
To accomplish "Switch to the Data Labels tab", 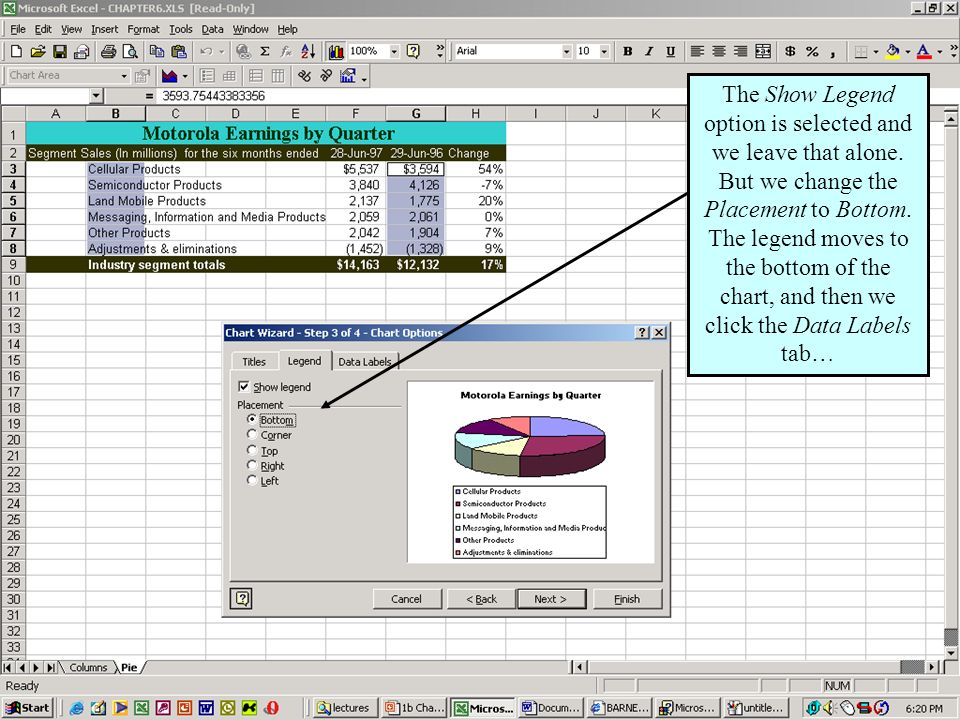I will pyautogui.click(x=365, y=362).
